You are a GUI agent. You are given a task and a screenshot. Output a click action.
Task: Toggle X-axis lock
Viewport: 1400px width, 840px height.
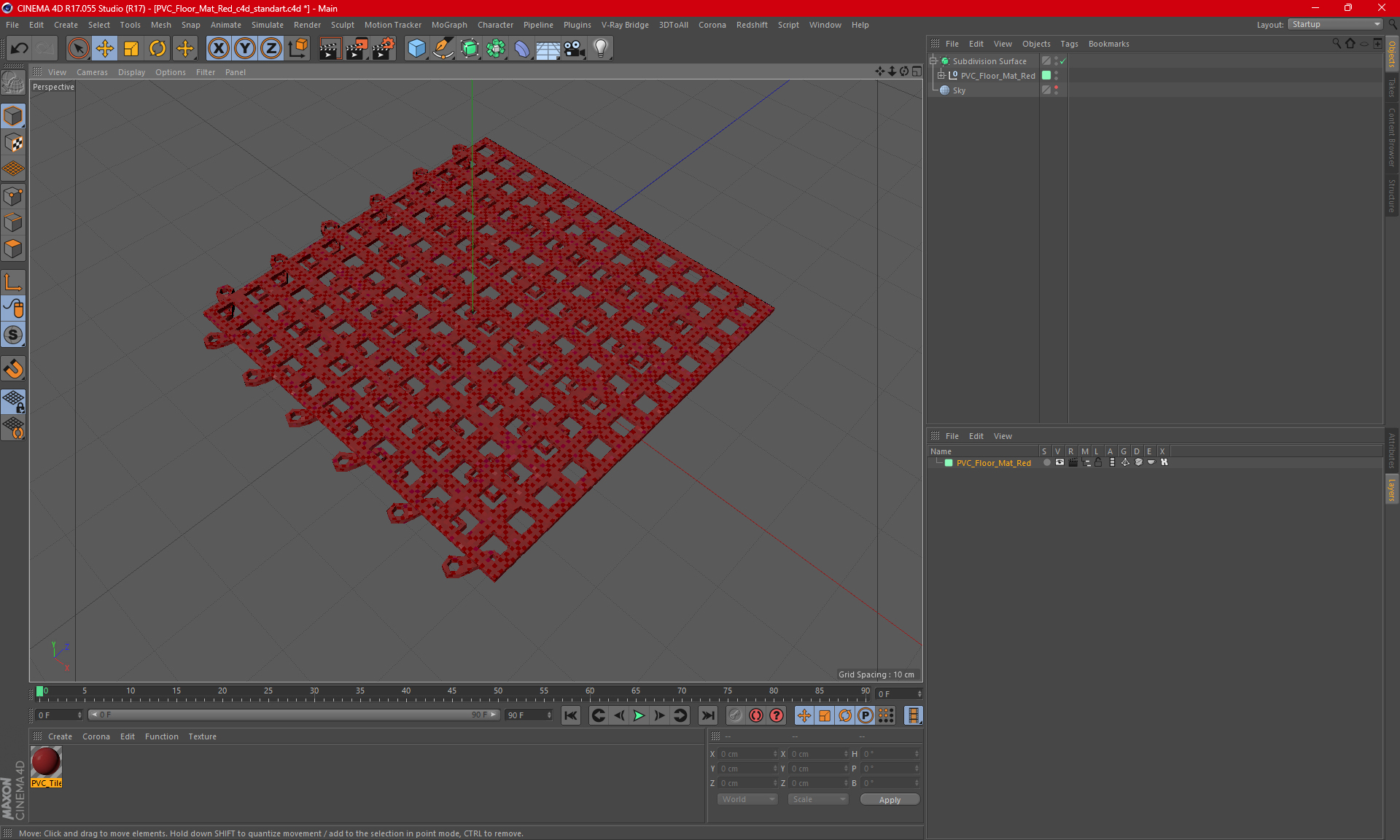[218, 49]
